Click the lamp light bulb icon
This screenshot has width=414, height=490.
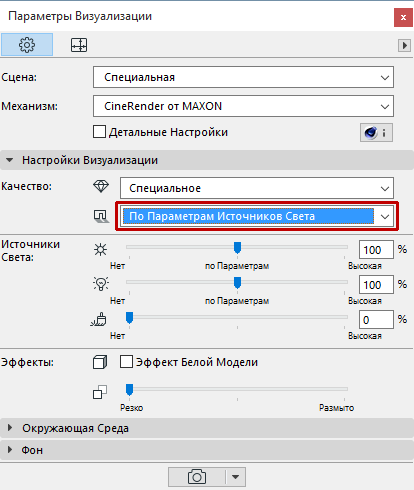[x=101, y=284]
